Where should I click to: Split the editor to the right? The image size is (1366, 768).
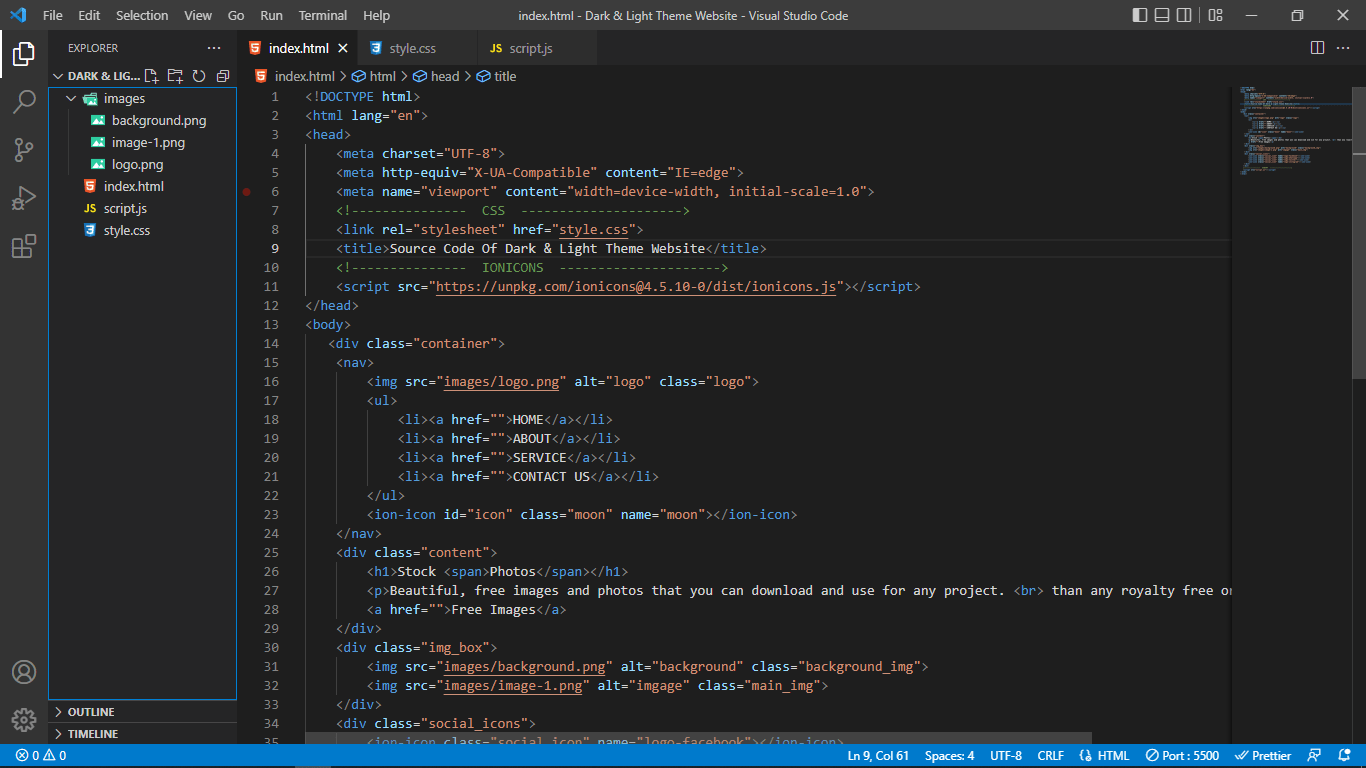(1318, 48)
